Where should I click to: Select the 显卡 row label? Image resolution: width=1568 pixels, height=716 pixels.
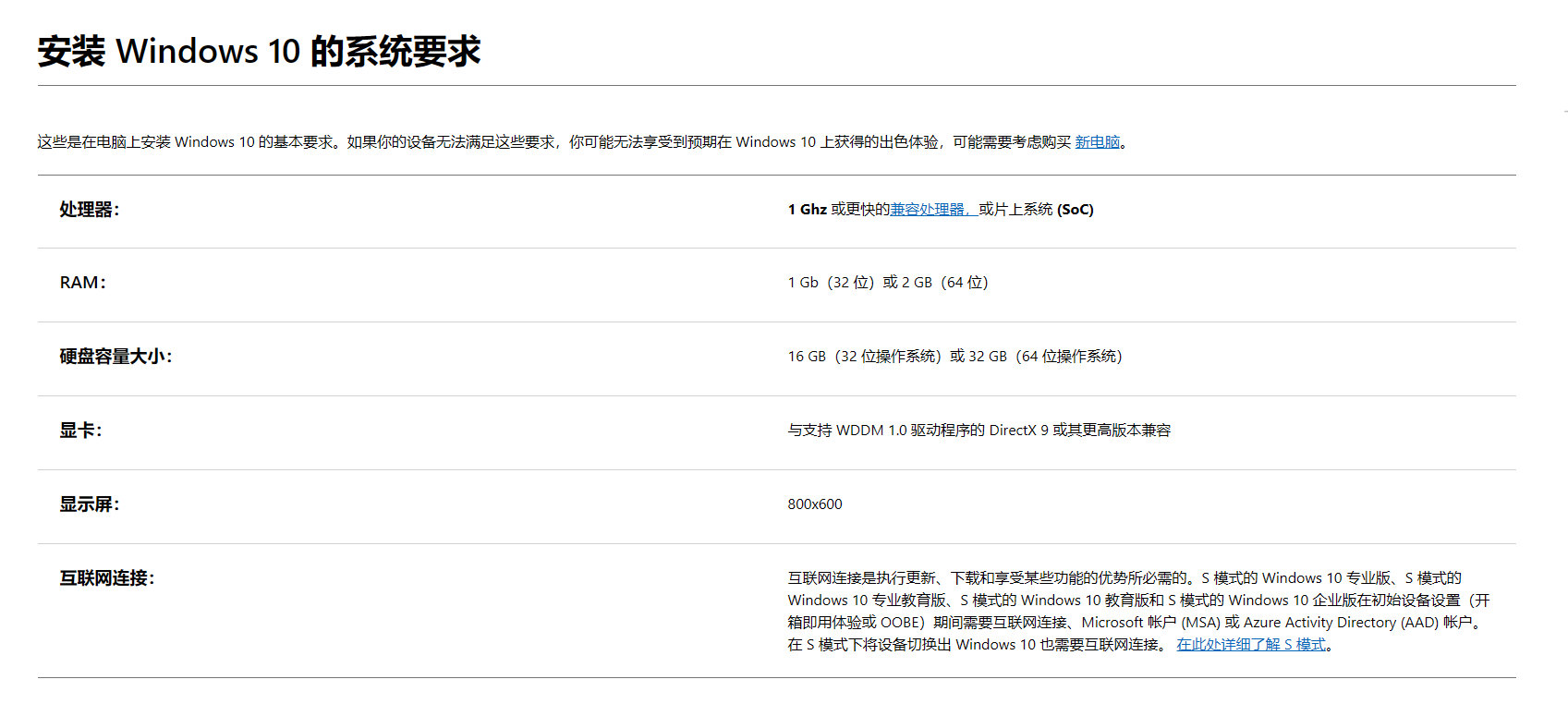(x=80, y=431)
